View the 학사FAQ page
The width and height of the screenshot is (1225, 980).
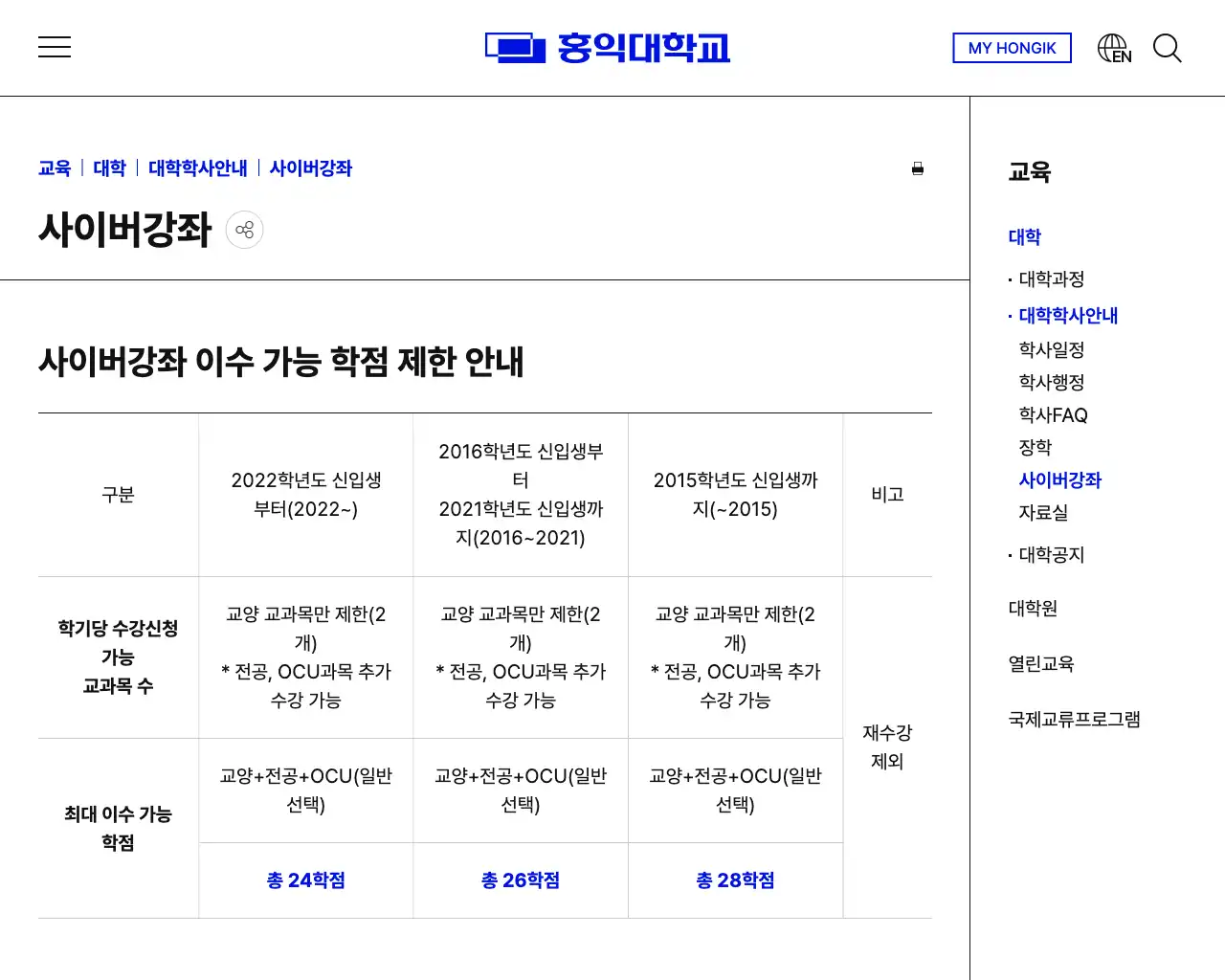1053,414
